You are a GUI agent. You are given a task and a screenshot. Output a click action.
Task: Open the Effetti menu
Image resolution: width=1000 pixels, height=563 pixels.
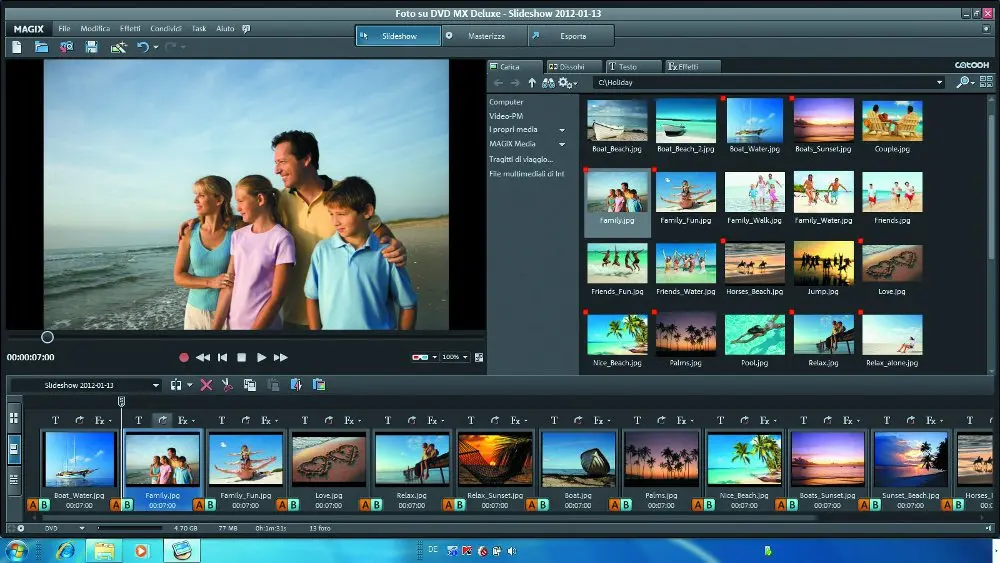point(130,29)
